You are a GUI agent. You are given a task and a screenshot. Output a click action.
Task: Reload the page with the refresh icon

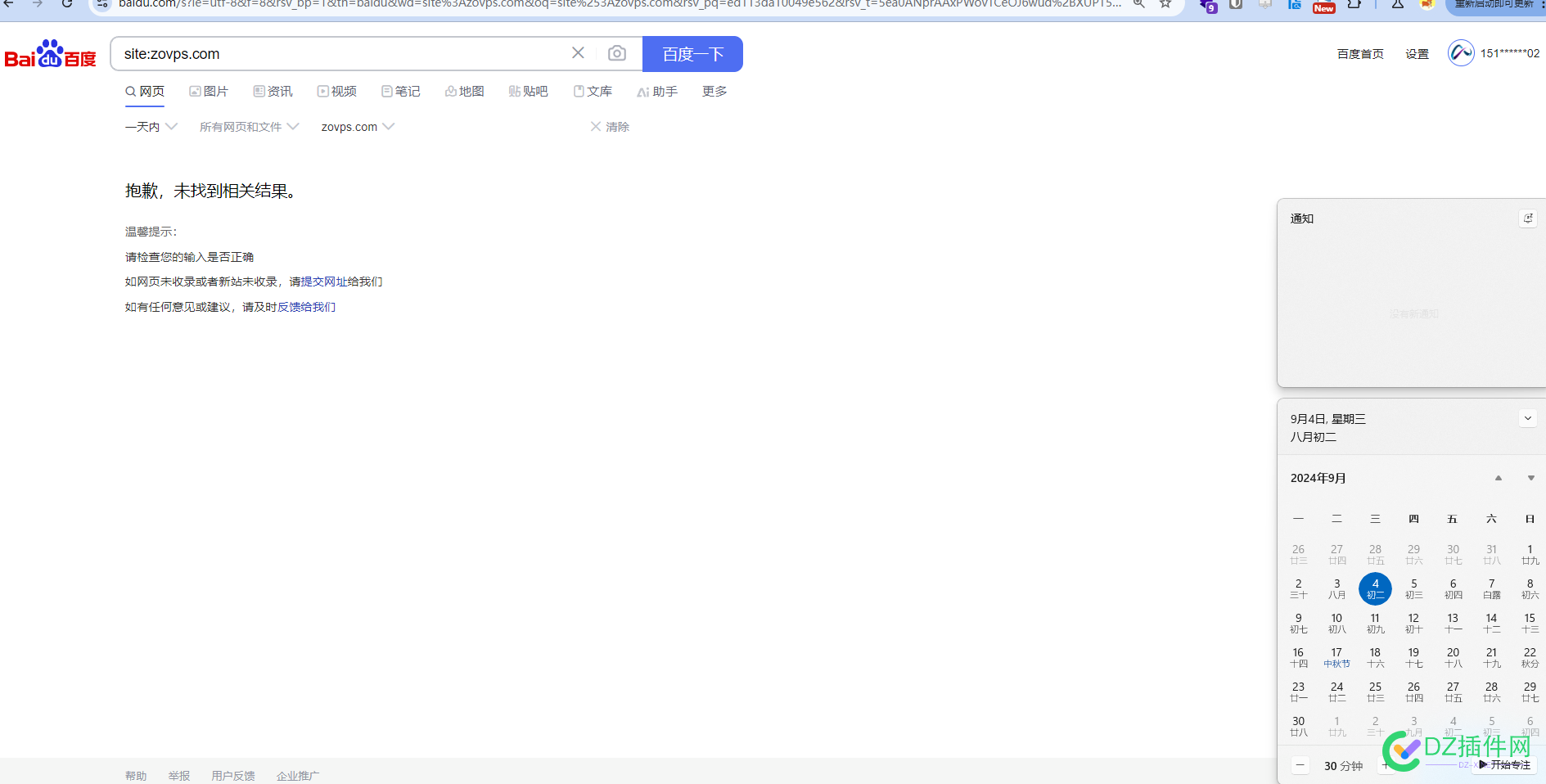tap(67, 4)
